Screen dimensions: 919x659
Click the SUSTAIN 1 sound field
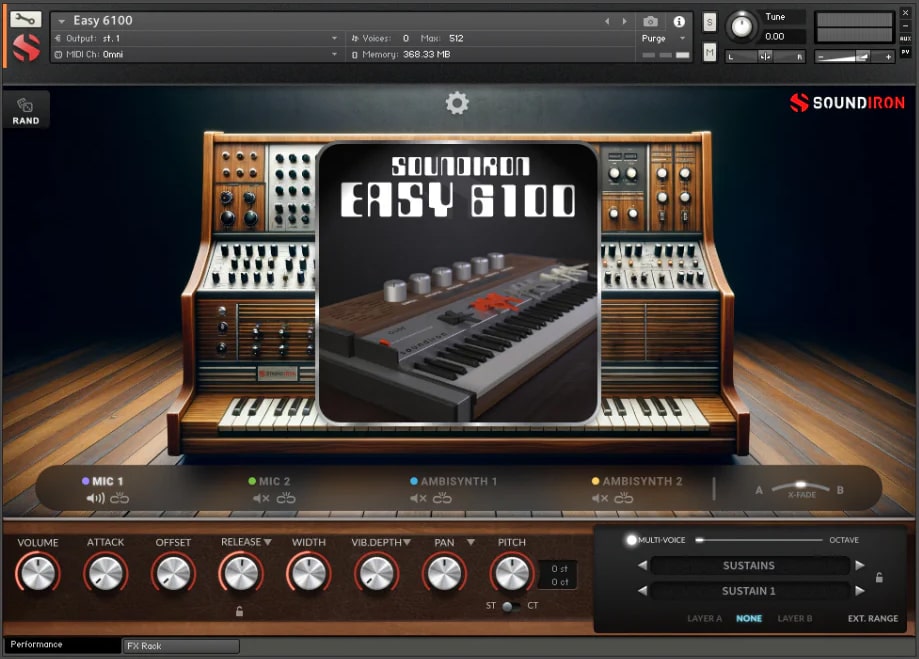(x=749, y=590)
